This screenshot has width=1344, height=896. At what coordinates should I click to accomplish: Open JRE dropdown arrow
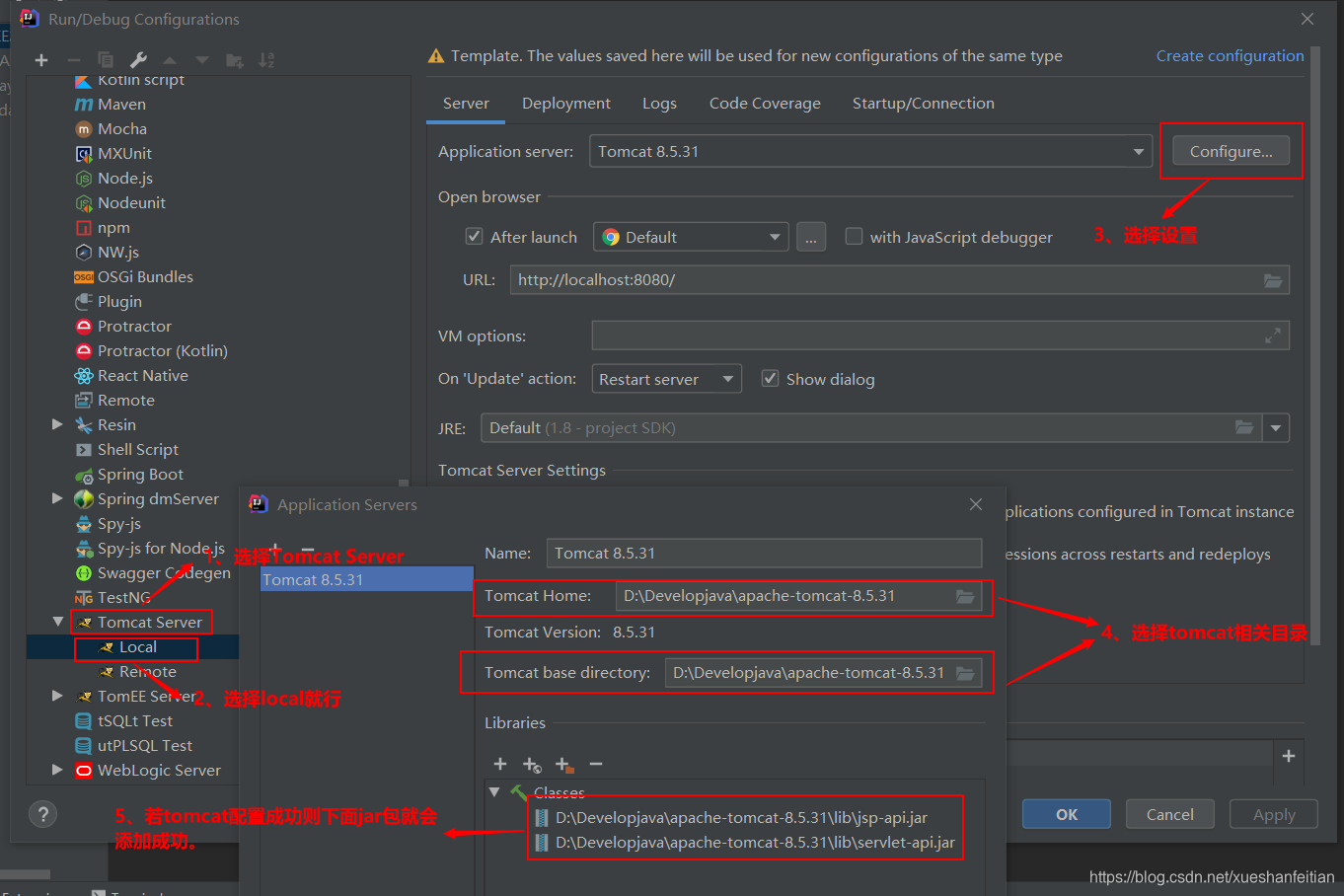[x=1276, y=427]
